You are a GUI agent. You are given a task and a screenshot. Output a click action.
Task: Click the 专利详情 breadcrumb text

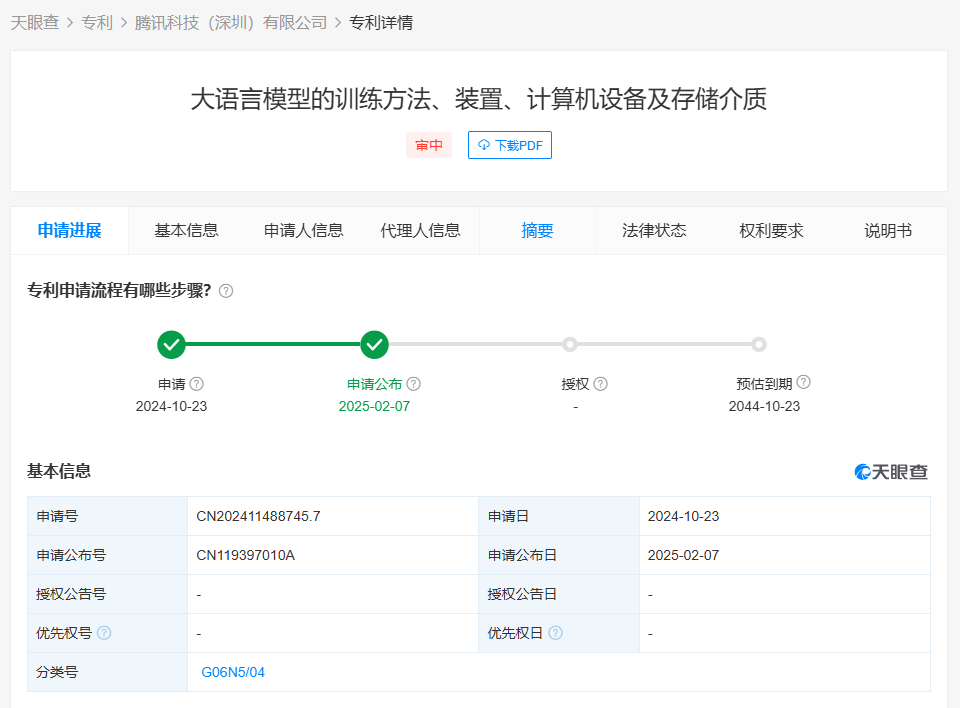(381, 23)
